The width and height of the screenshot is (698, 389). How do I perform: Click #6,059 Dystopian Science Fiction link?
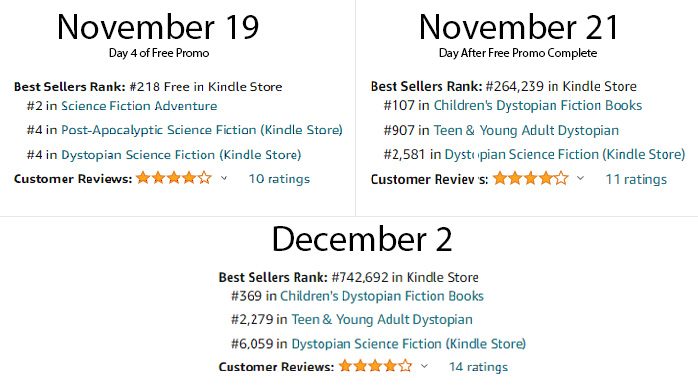coord(409,344)
